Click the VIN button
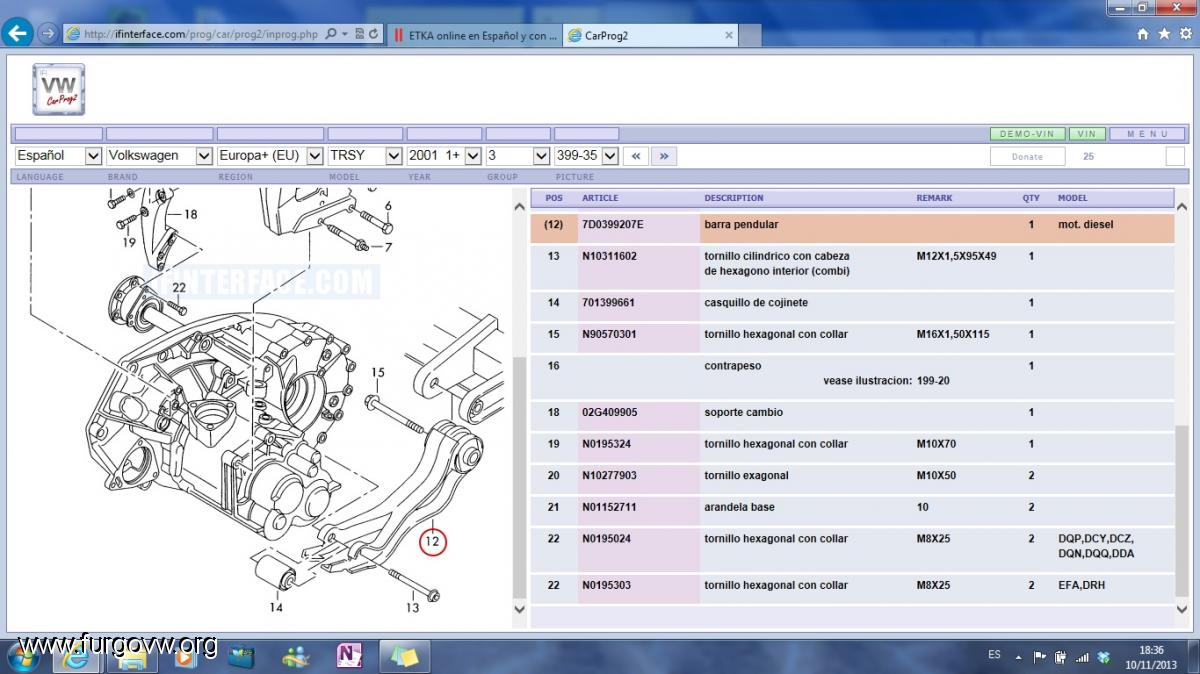 (x=1087, y=134)
